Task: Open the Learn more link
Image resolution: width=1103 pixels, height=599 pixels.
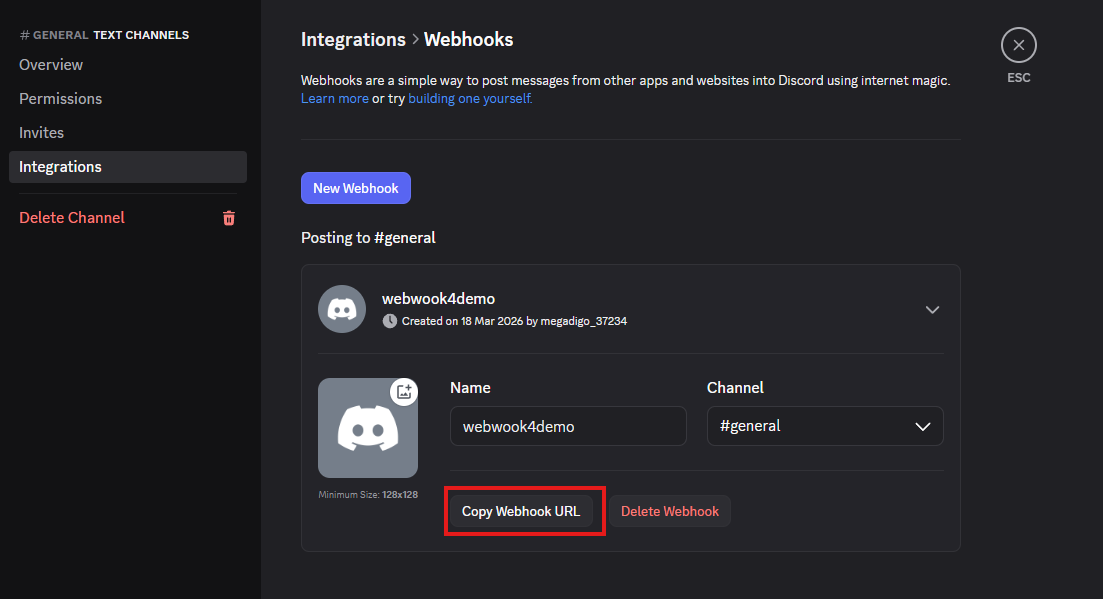Action: pyautogui.click(x=334, y=98)
